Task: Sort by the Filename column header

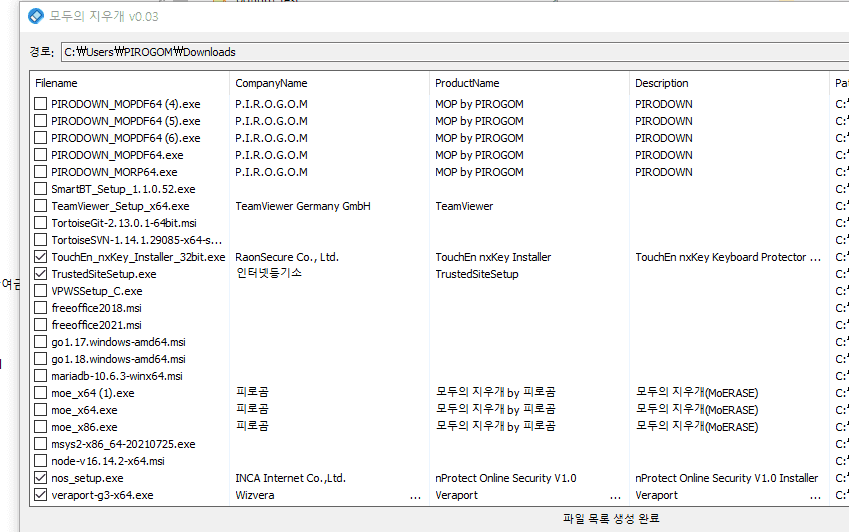Action: pos(130,83)
